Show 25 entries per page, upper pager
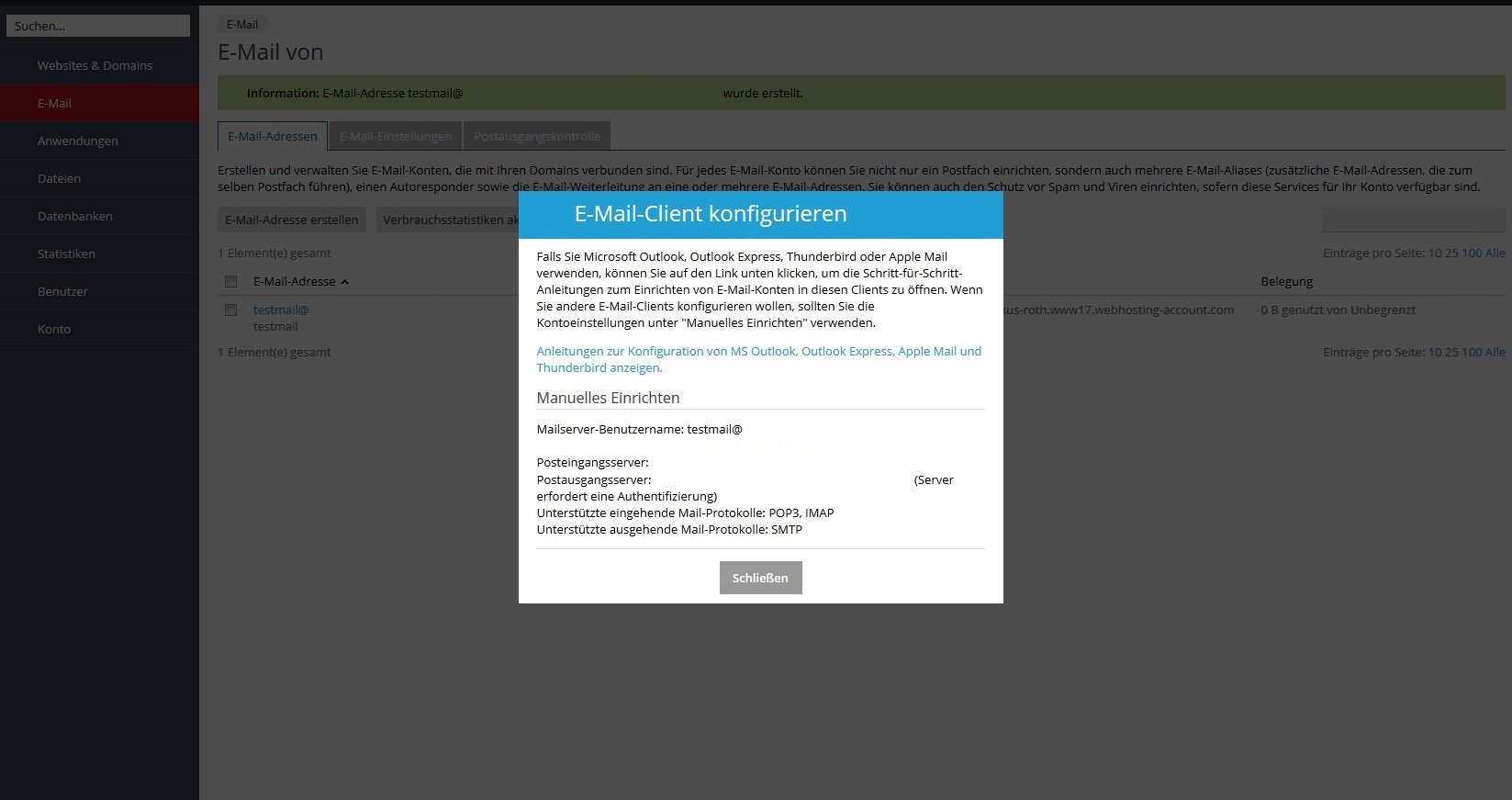 [1451, 253]
